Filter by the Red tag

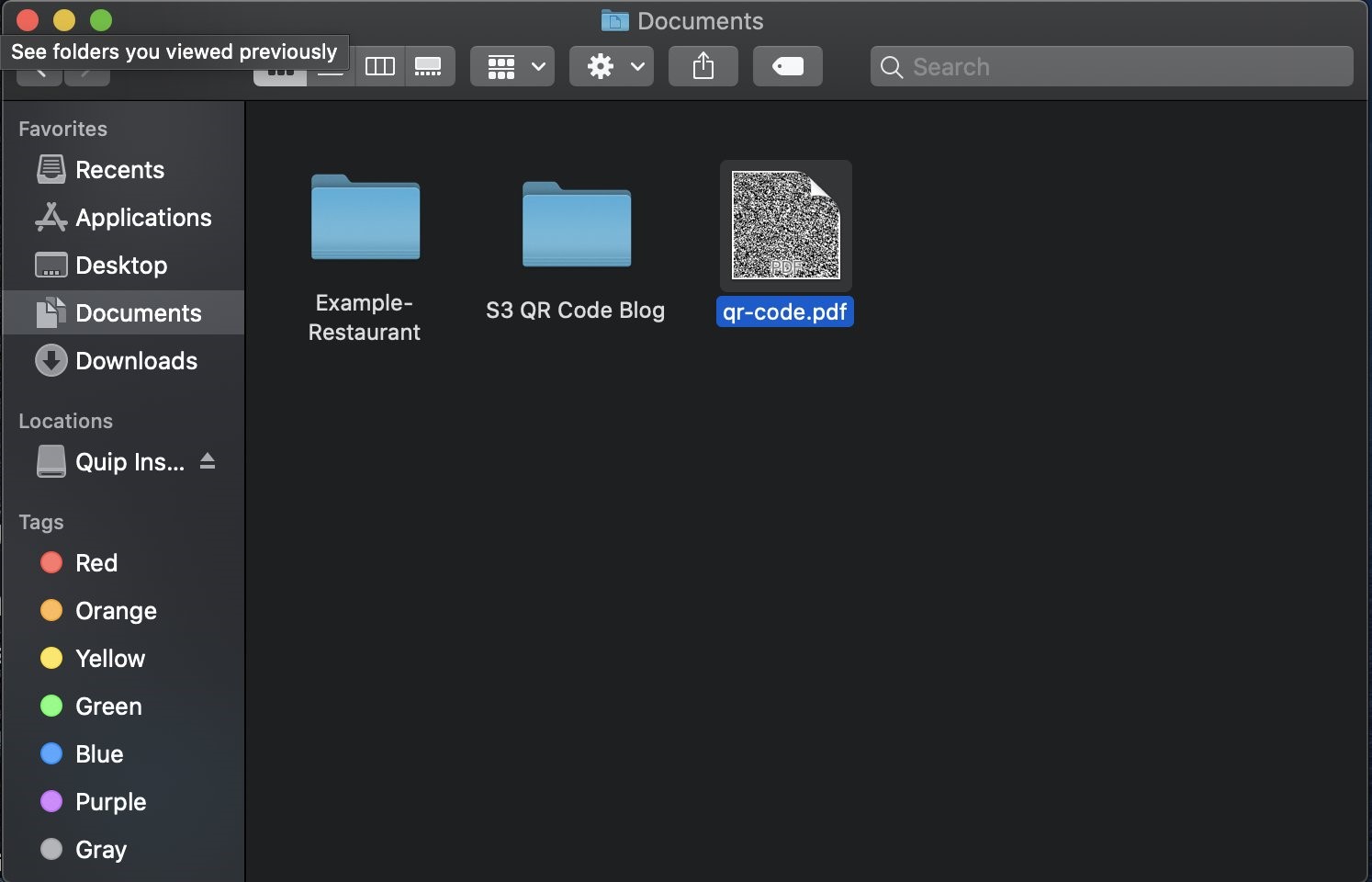click(x=123, y=563)
